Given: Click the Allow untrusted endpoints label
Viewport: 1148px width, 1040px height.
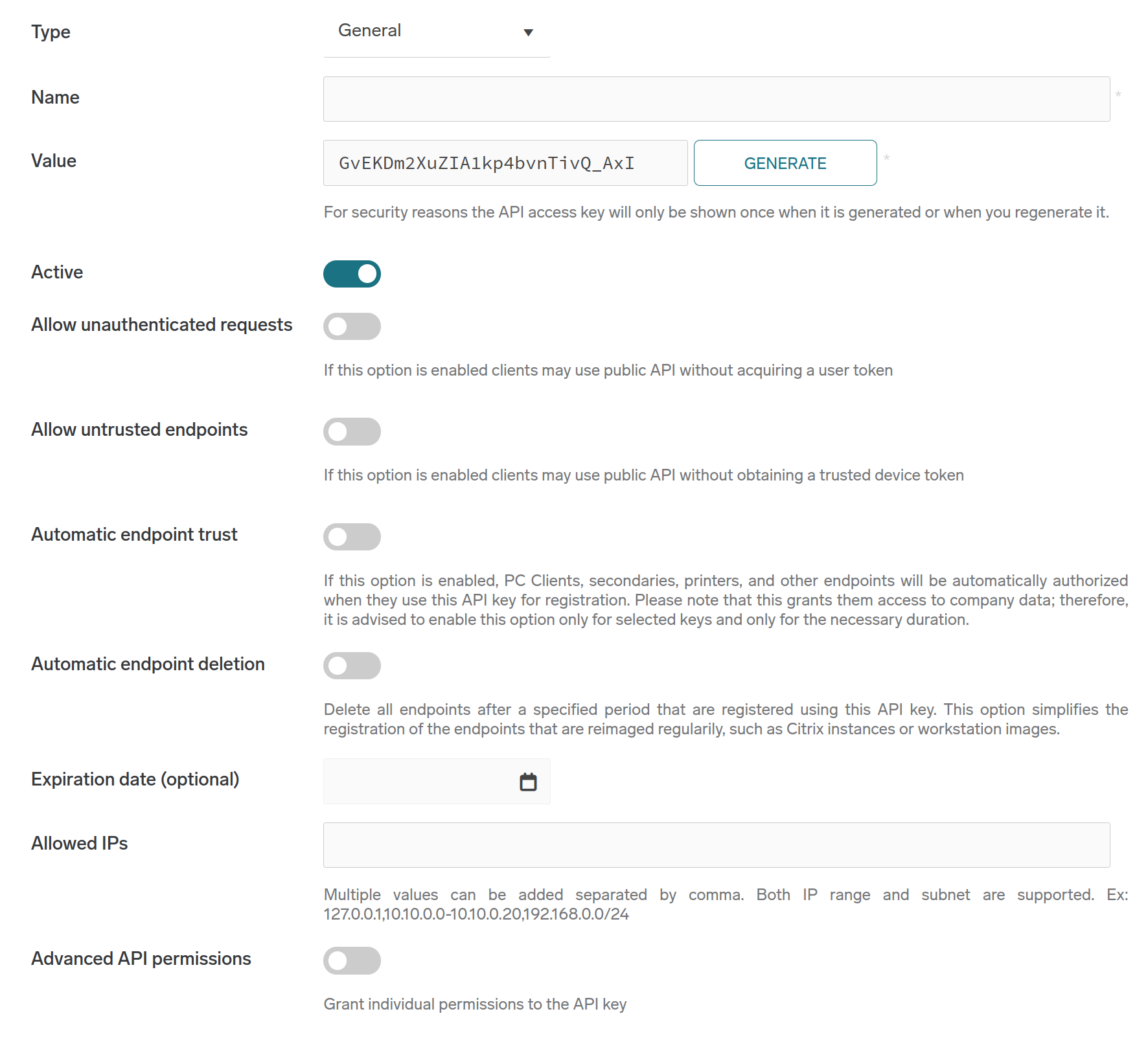Looking at the screenshot, I should [139, 429].
